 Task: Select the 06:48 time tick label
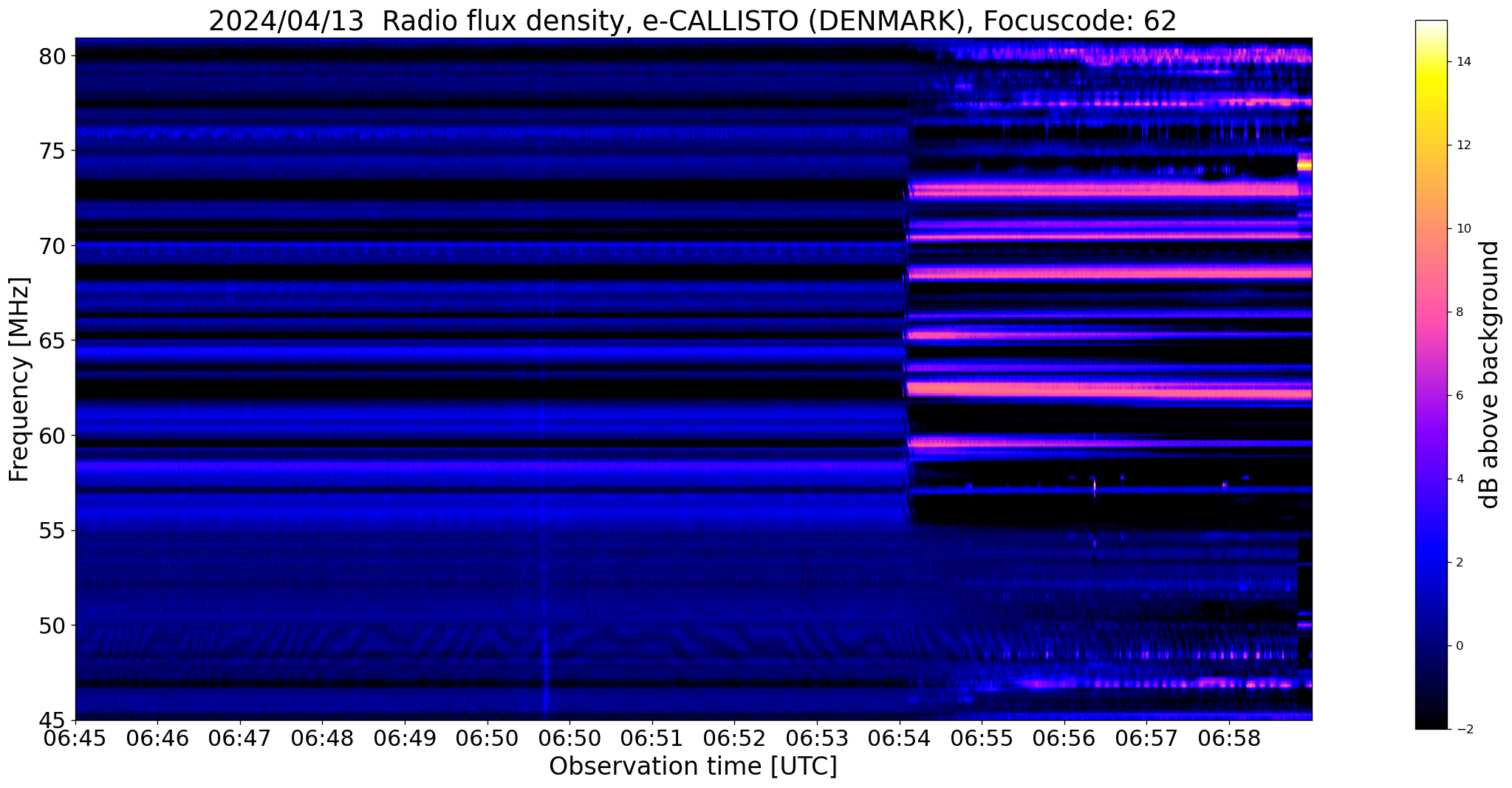click(x=323, y=739)
